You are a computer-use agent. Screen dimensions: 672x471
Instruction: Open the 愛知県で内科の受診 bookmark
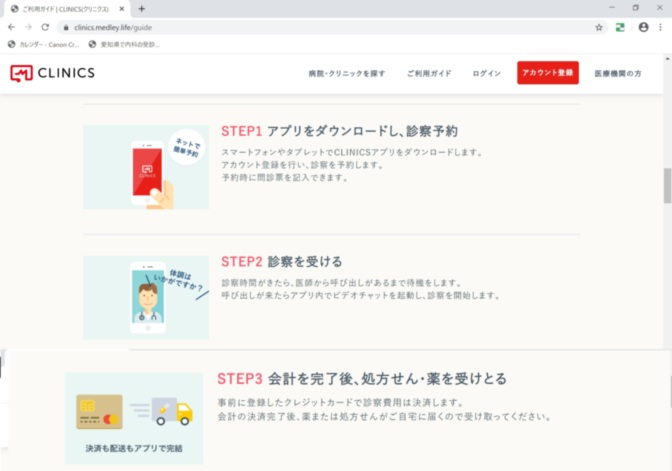pos(124,44)
